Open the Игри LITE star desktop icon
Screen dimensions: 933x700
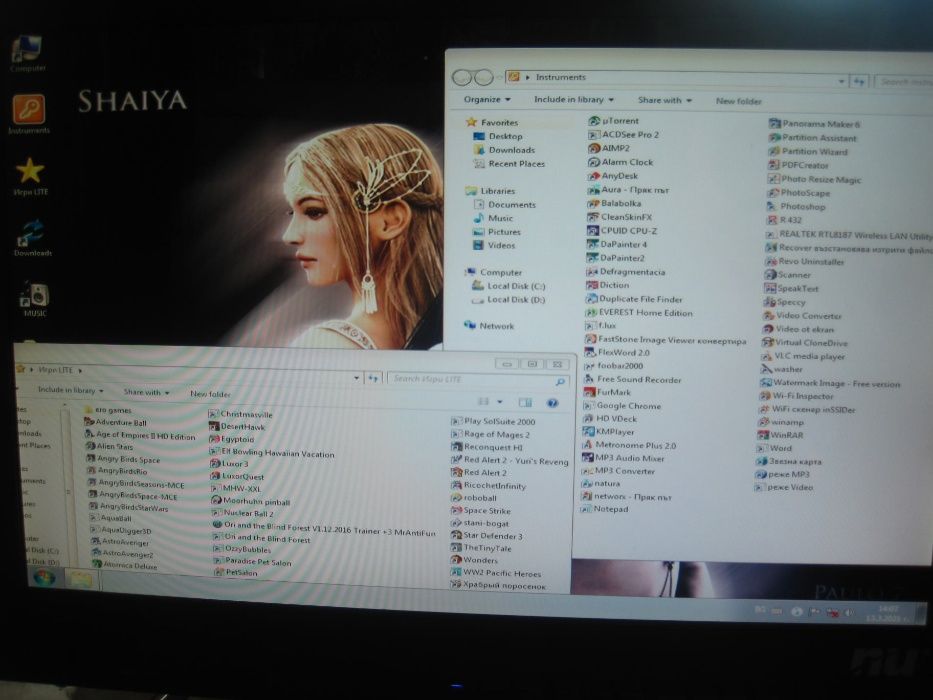[x=30, y=176]
